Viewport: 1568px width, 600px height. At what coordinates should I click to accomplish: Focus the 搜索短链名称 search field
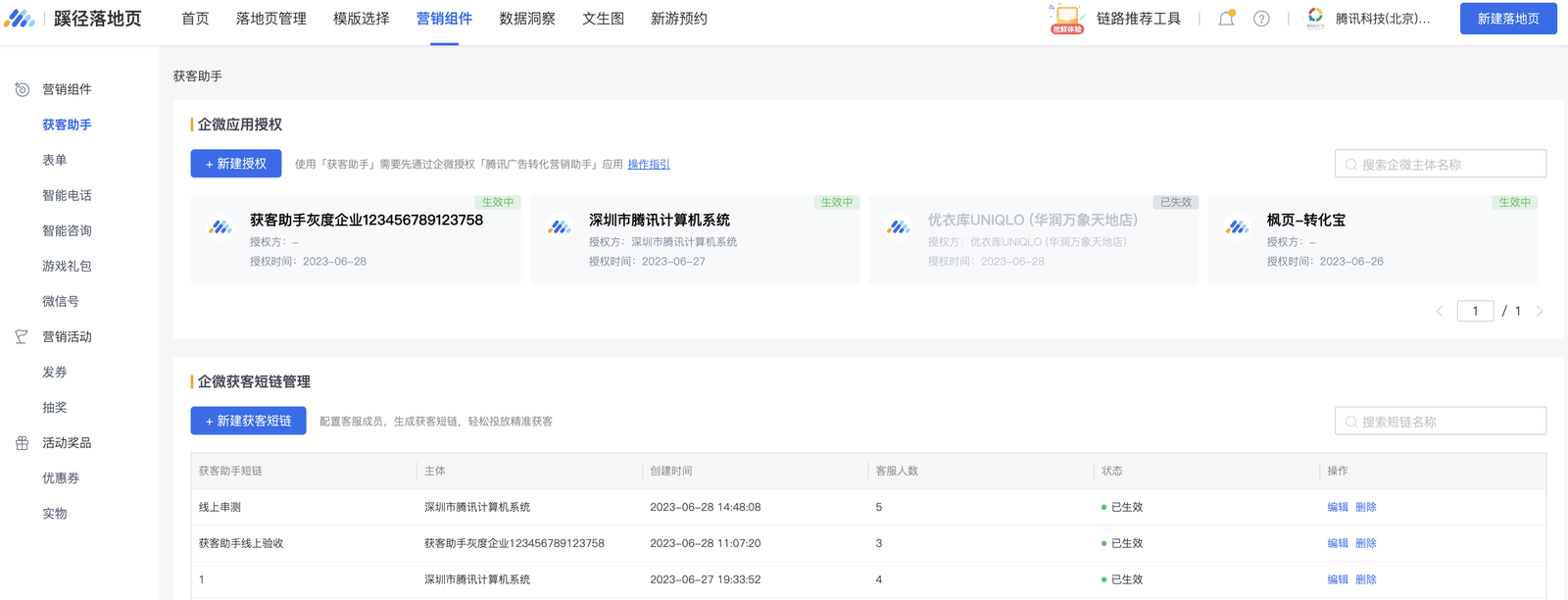(x=1441, y=421)
